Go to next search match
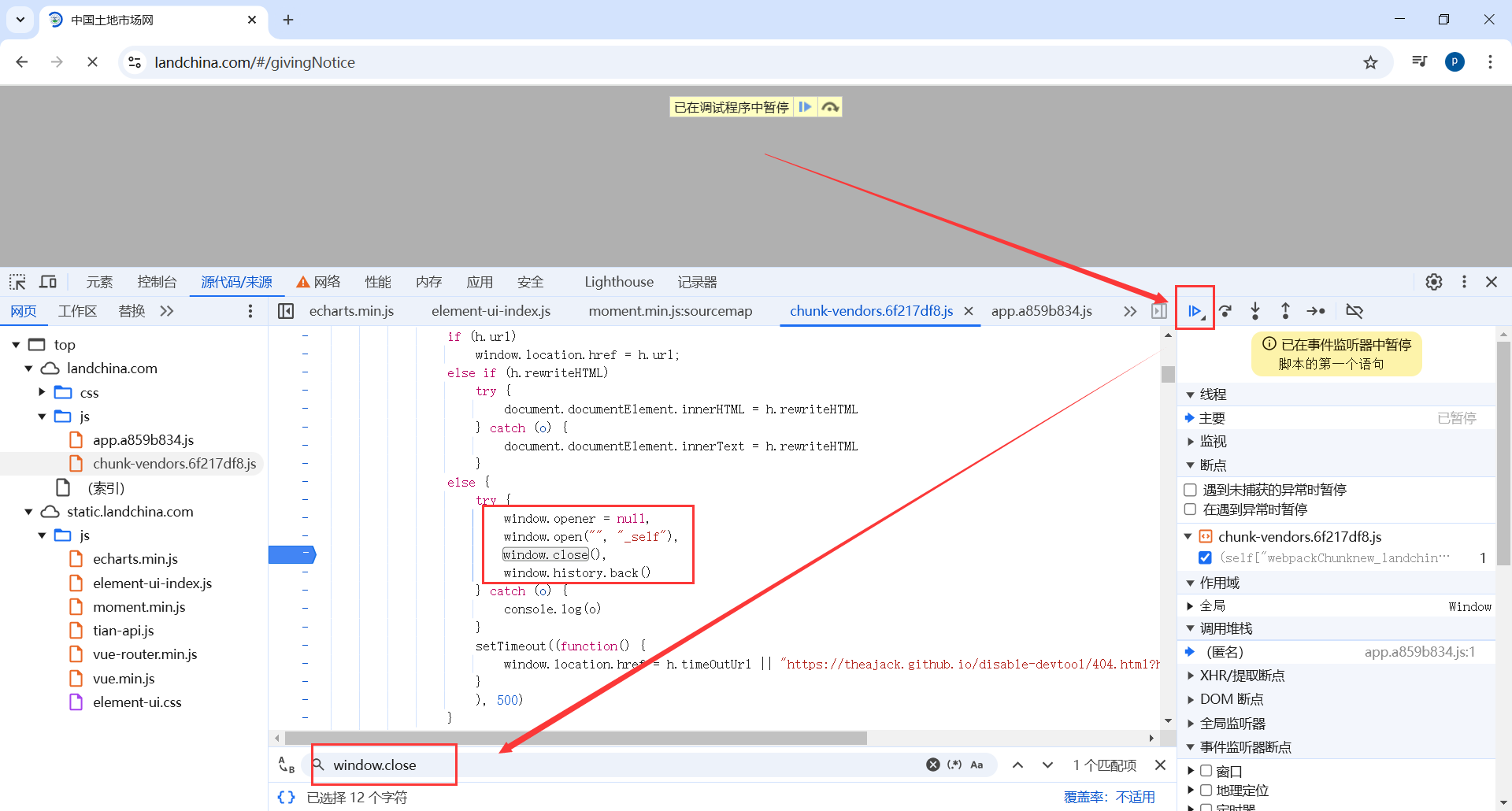This screenshot has width=1512, height=811. [1047, 765]
